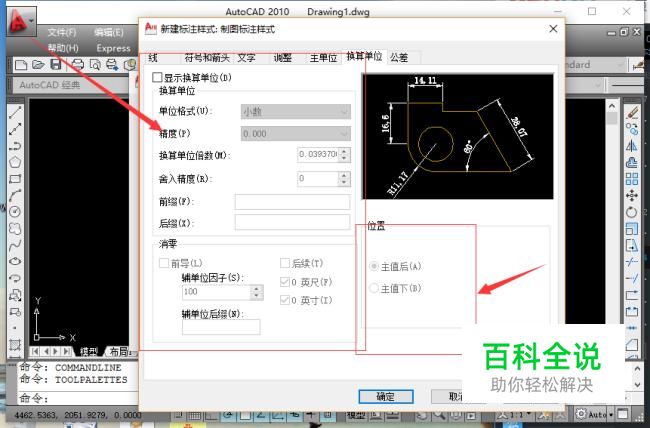Select the Erase modify tool
650x428 pixels.
pos(632,112)
